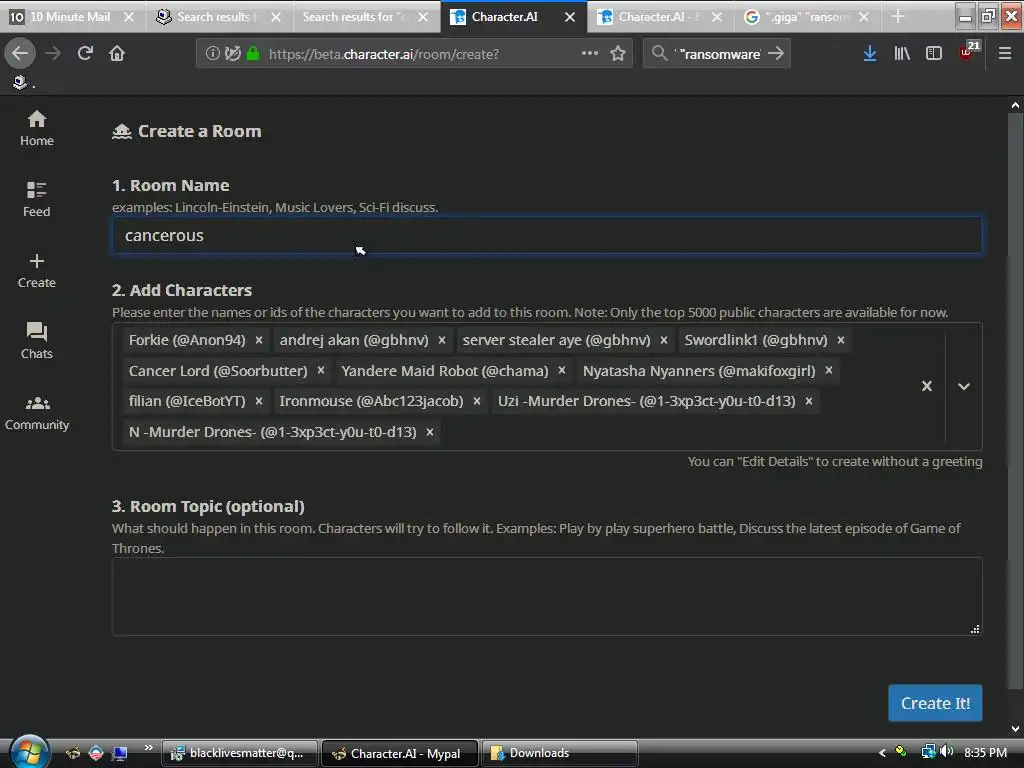Viewport: 1024px width, 768px height.
Task: Click the search magnifier icon
Action: pos(660,54)
